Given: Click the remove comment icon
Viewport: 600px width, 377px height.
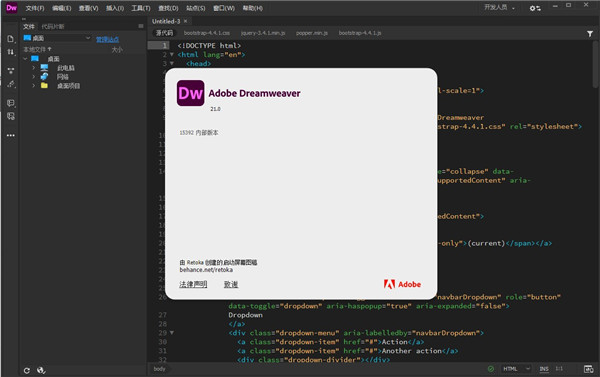Looking at the screenshot, I should [11, 116].
